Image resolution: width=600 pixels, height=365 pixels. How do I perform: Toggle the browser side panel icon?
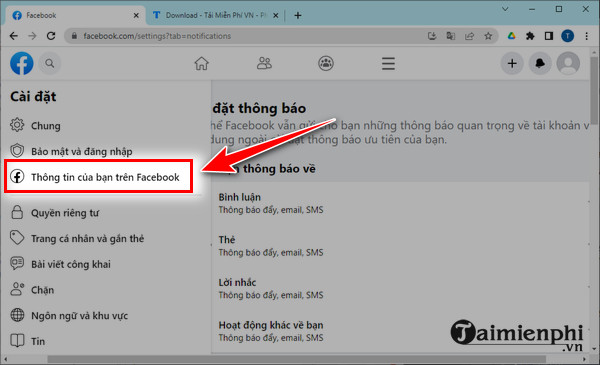tap(549, 36)
